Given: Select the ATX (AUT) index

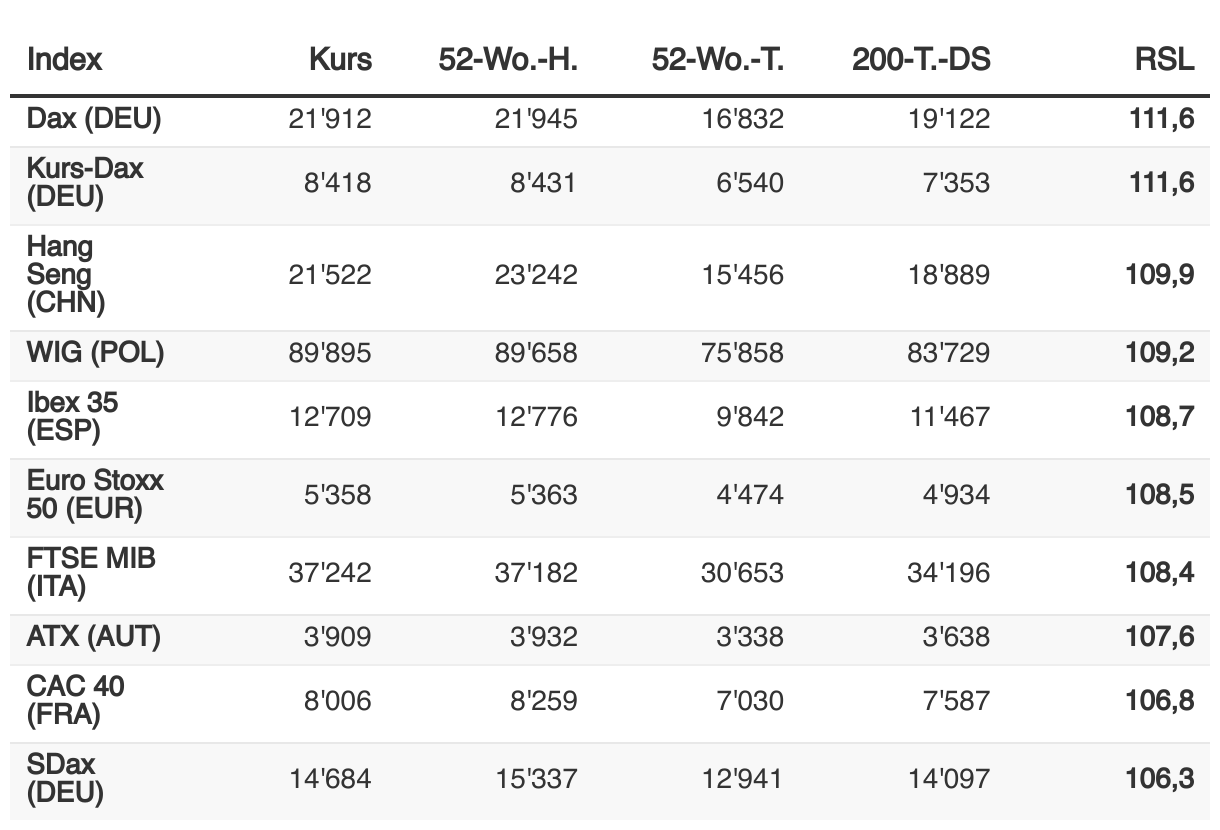Looking at the screenshot, I should click(94, 636).
